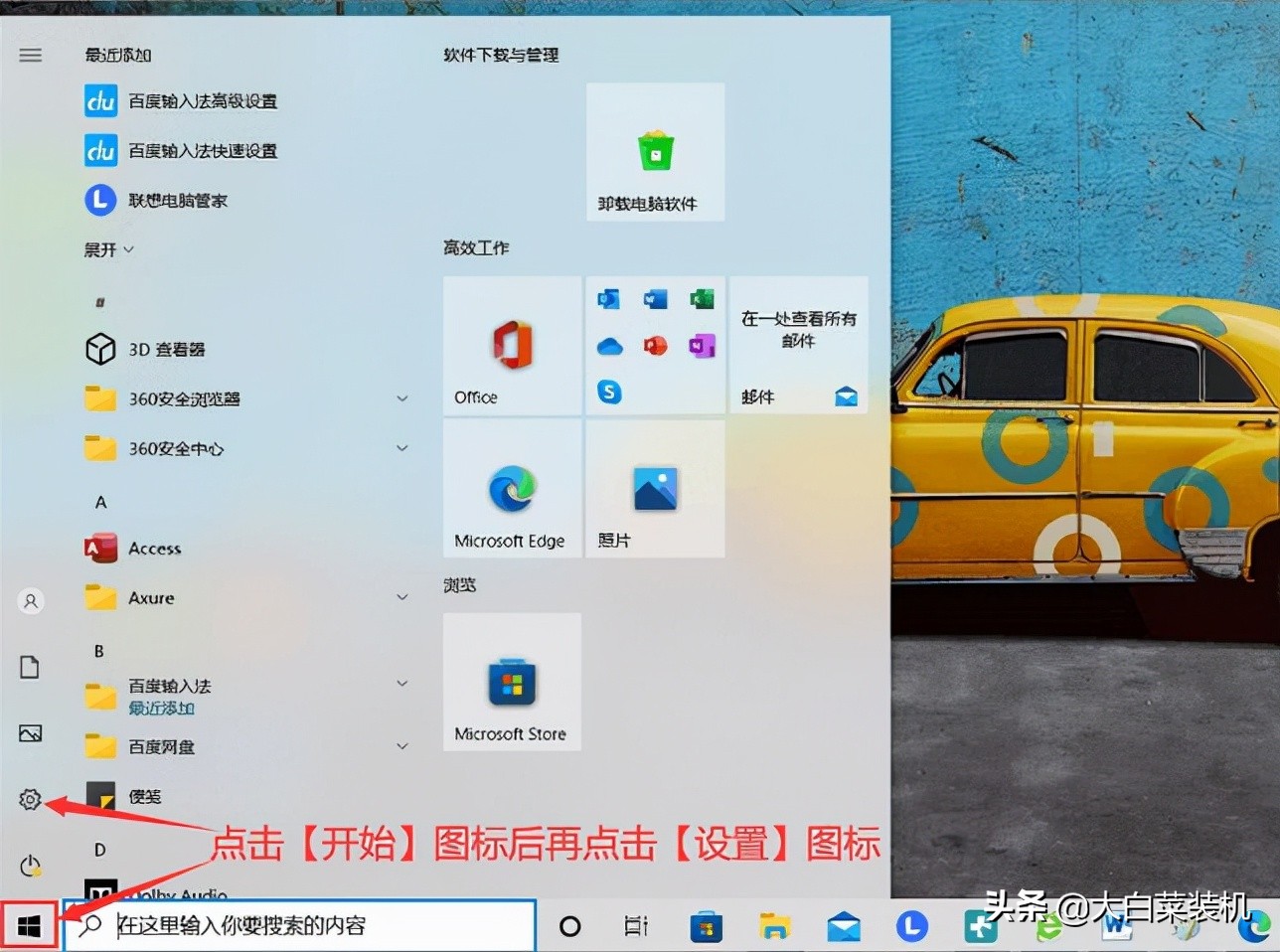Click the 照片 tile
Screen dimensions: 1280x952
[x=655, y=488]
